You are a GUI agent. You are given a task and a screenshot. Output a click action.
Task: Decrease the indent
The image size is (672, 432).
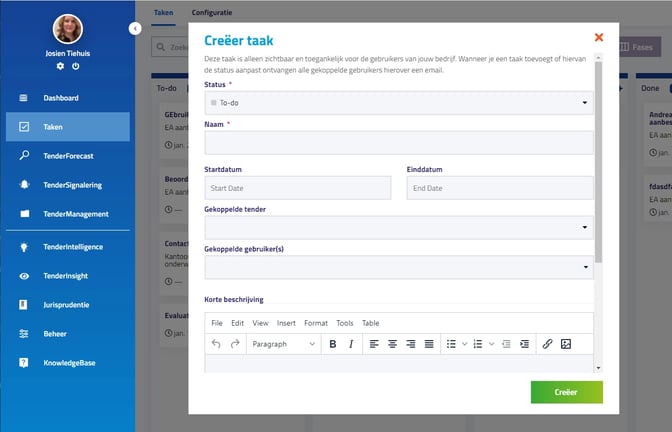click(506, 344)
